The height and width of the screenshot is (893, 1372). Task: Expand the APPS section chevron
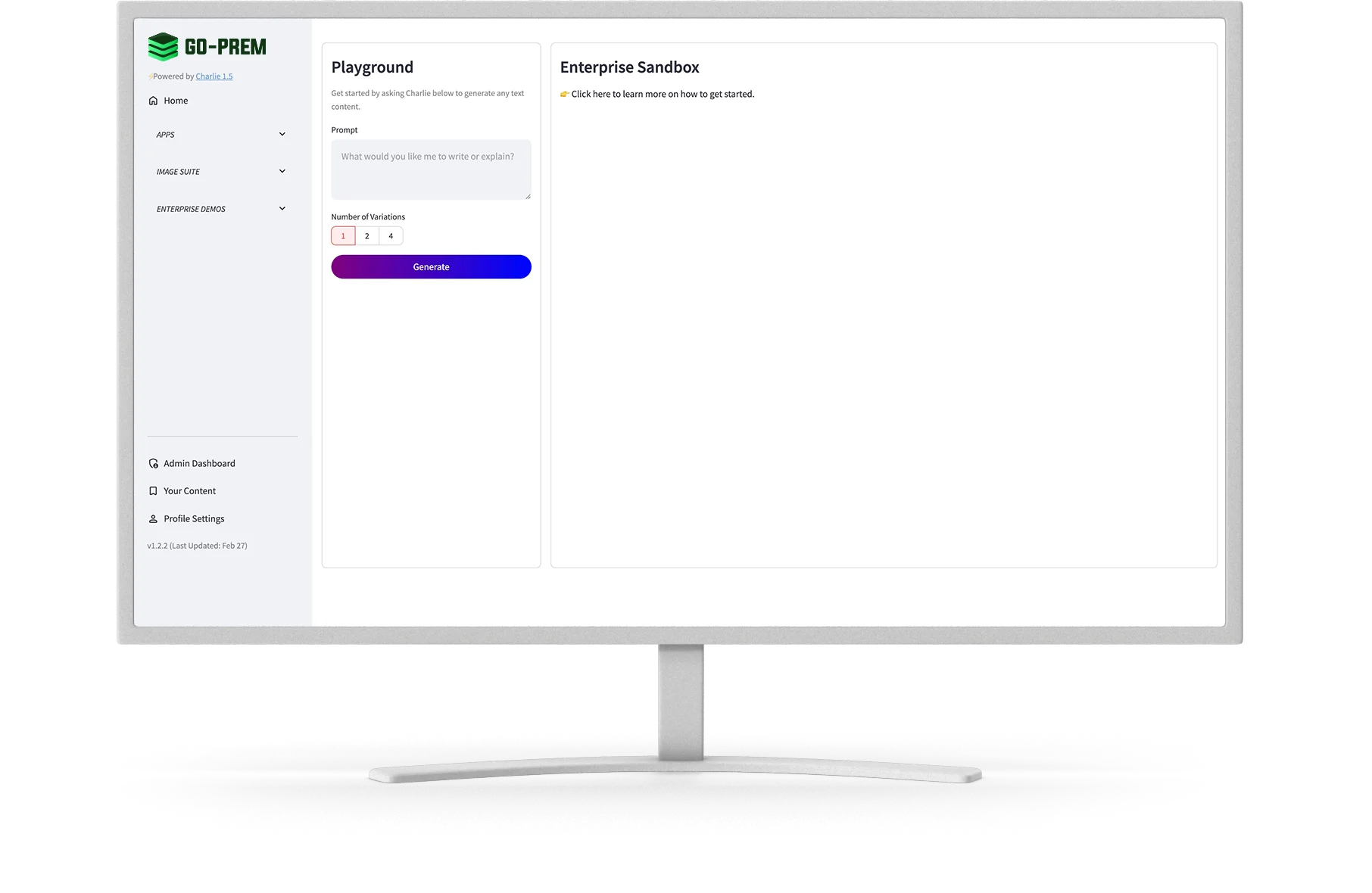pyautogui.click(x=282, y=135)
